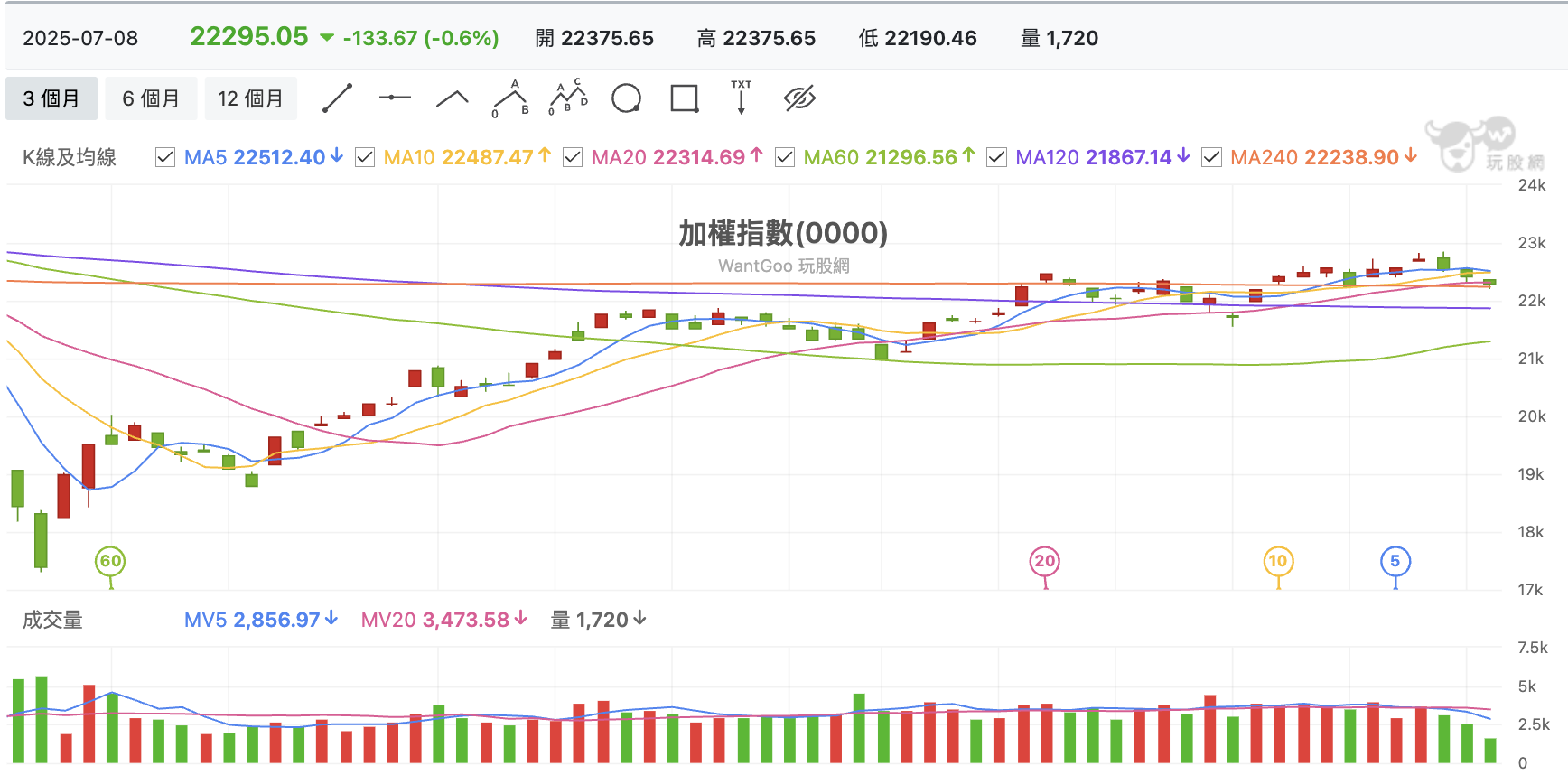Uncheck the MA120 moving average checkbox
Screen dimensions: 1568x775
(x=996, y=157)
